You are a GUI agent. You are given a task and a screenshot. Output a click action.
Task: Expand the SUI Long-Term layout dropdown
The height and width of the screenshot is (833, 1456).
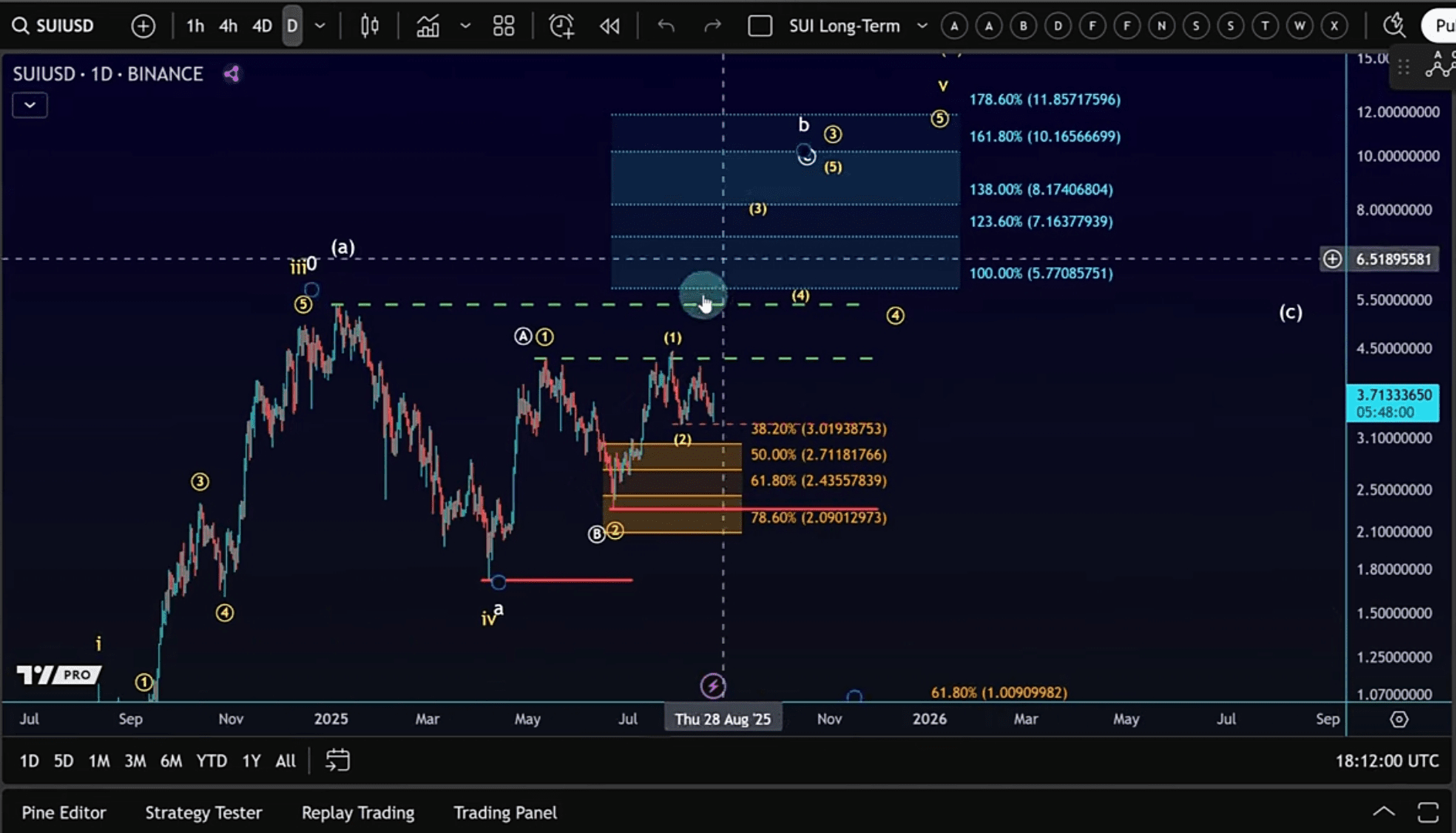click(x=922, y=26)
